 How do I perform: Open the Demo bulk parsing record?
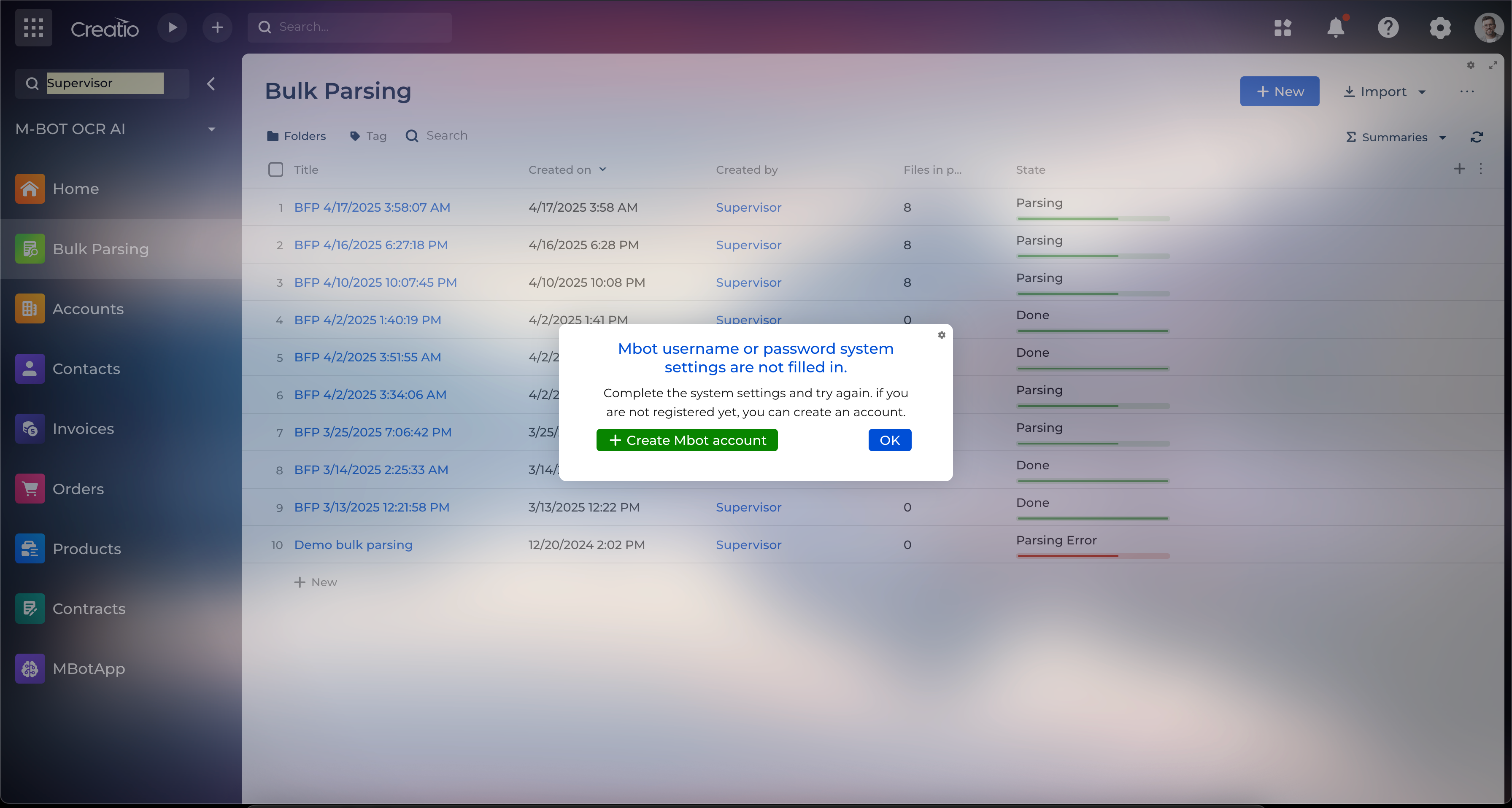(354, 544)
